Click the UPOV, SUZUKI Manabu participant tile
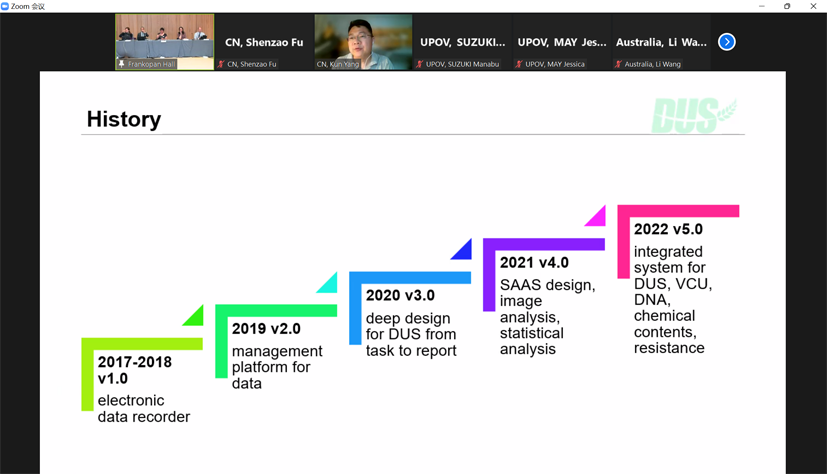827x474 pixels. pos(462,42)
